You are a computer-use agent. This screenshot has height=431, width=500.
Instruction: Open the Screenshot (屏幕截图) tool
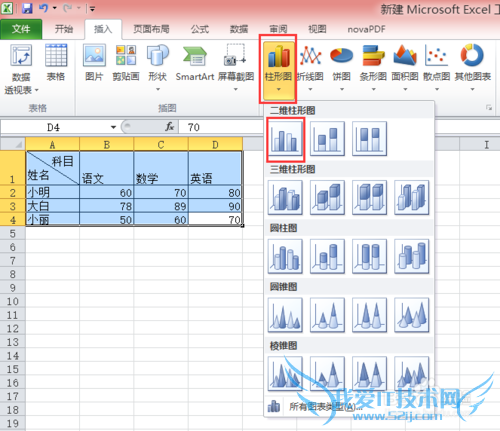pyautogui.click(x=236, y=67)
